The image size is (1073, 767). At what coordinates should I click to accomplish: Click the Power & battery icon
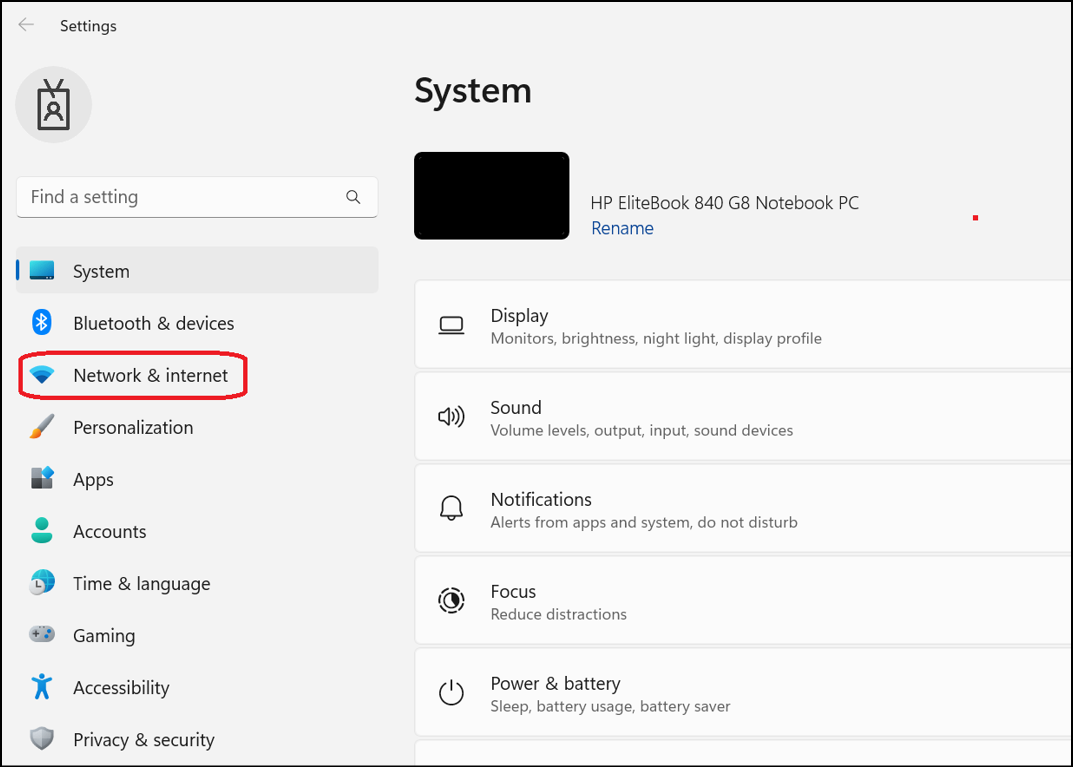451,692
